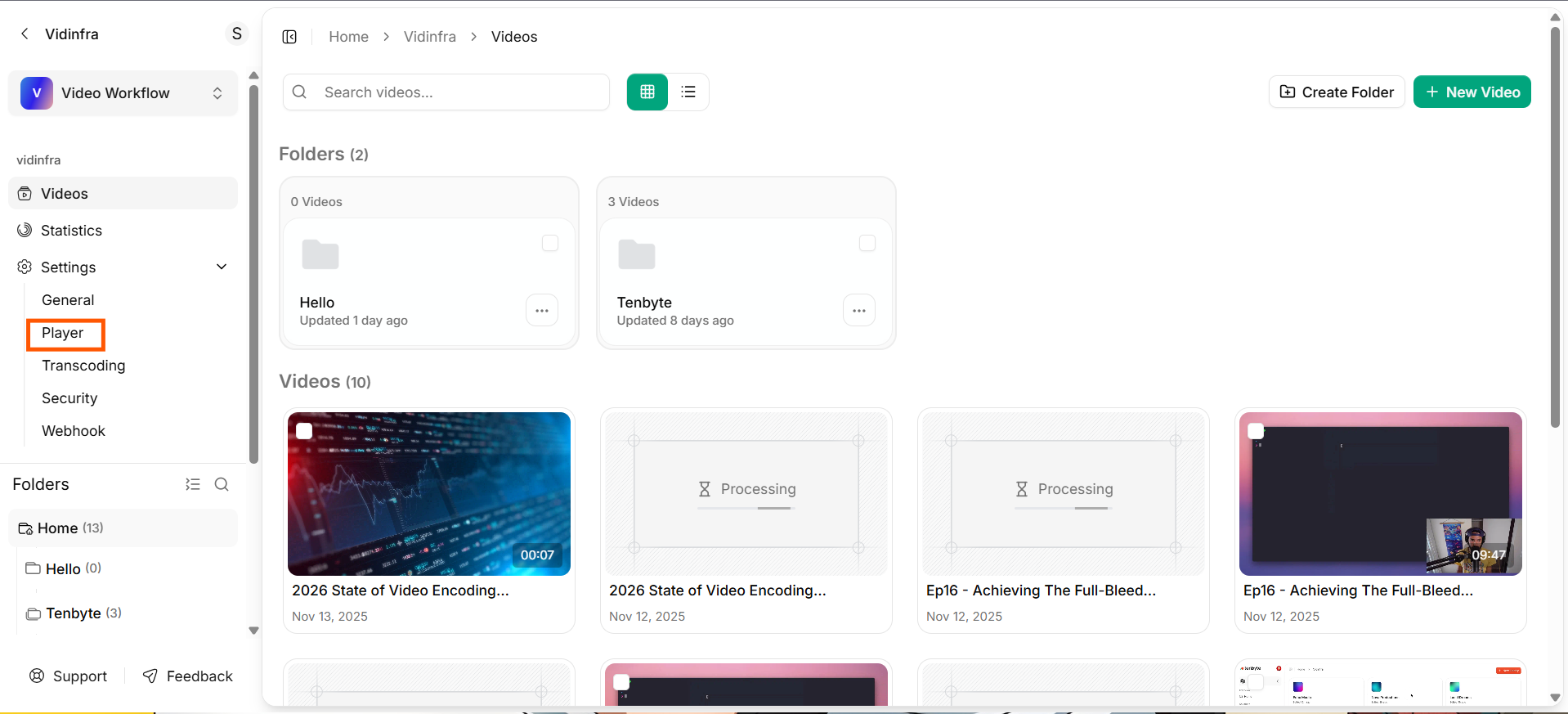Open the 09:47 Ep16 video thumbnail
This screenshot has width=1568, height=714.
(x=1381, y=494)
